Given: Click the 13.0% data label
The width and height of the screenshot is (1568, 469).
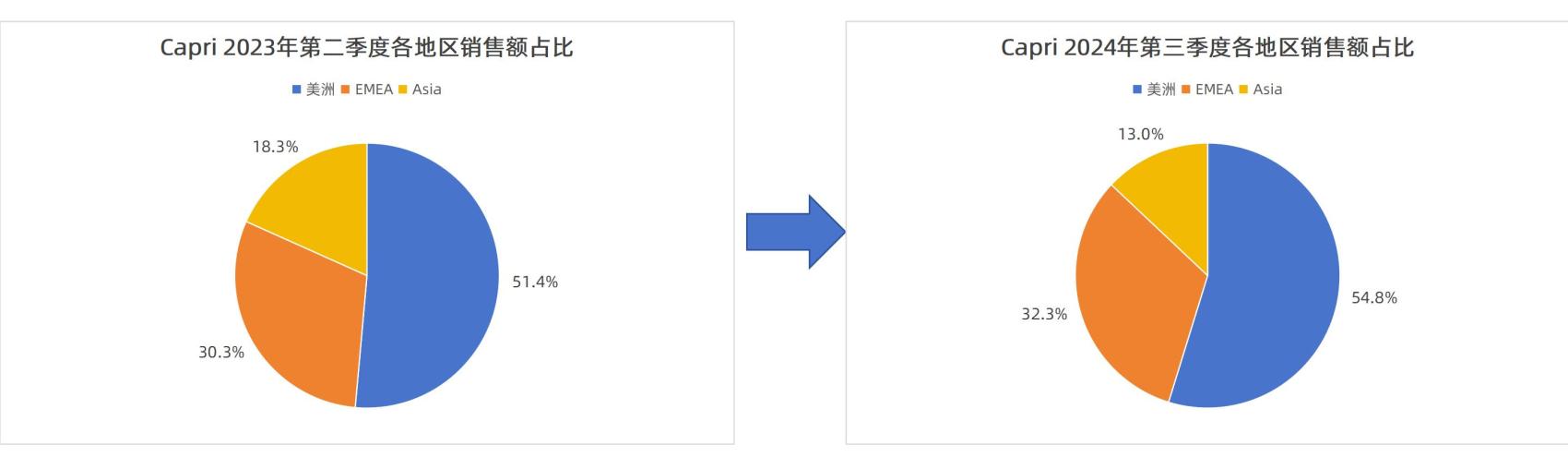Looking at the screenshot, I should (x=1141, y=135).
